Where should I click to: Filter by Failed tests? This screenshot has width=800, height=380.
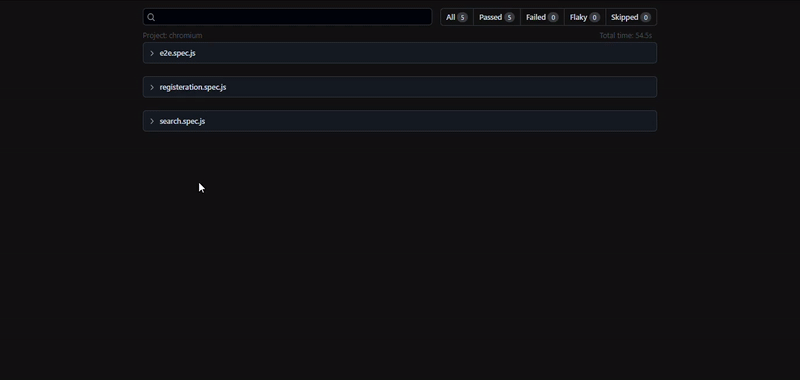coord(542,17)
